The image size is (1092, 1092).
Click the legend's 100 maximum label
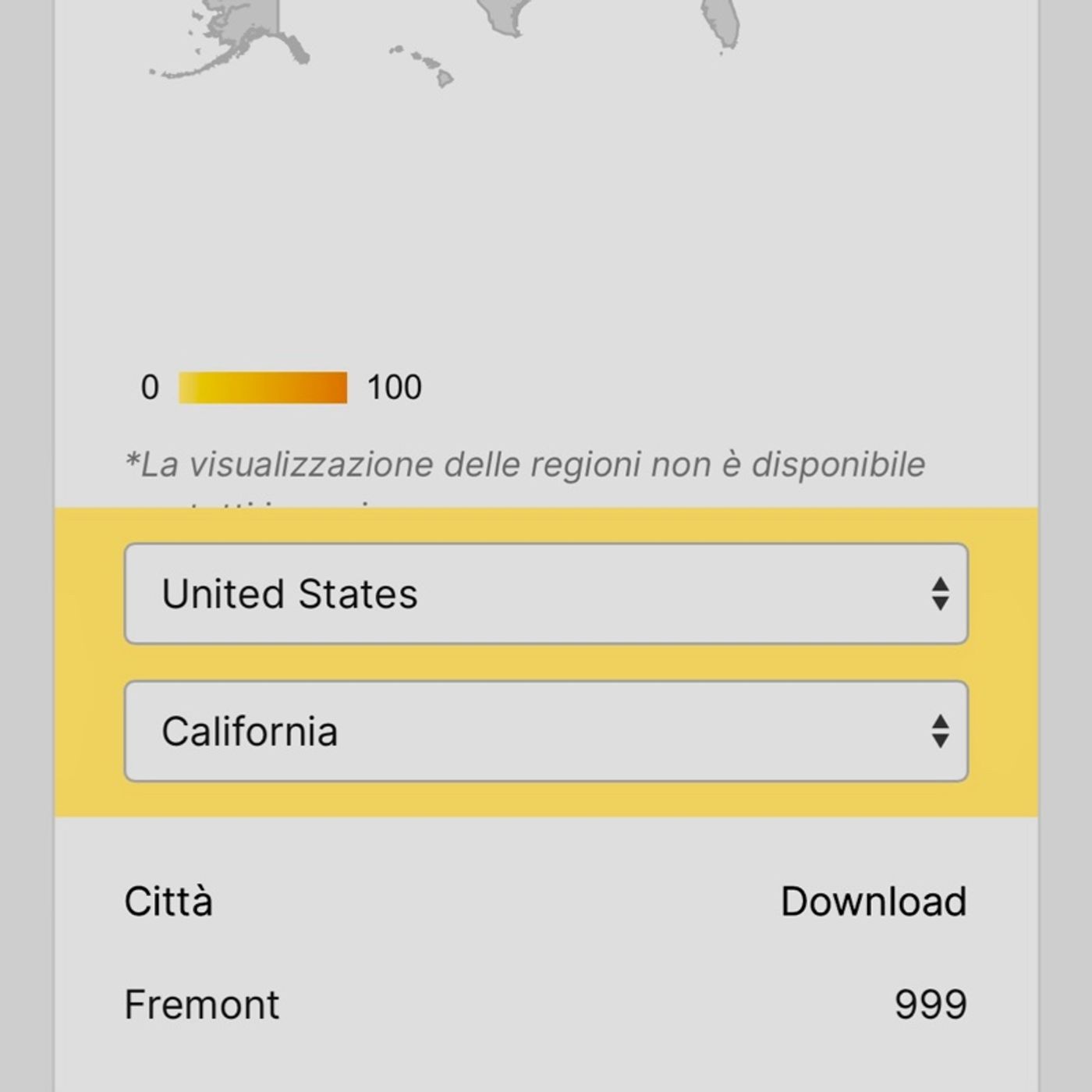[394, 388]
